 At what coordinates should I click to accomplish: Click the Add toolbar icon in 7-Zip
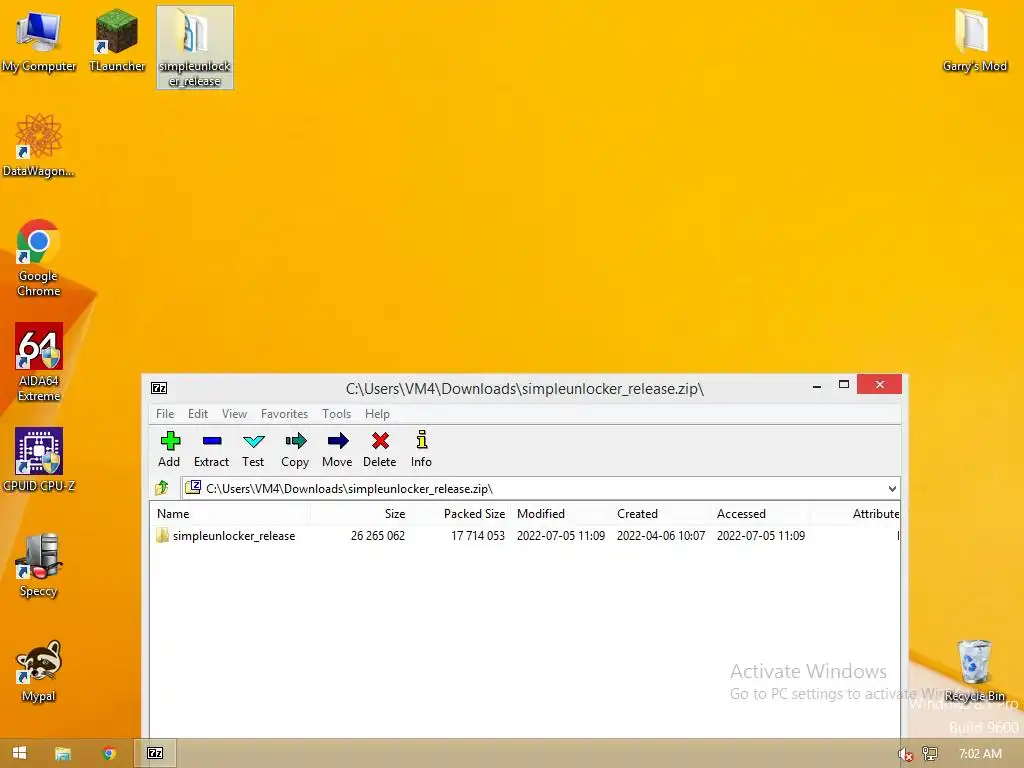coord(170,441)
